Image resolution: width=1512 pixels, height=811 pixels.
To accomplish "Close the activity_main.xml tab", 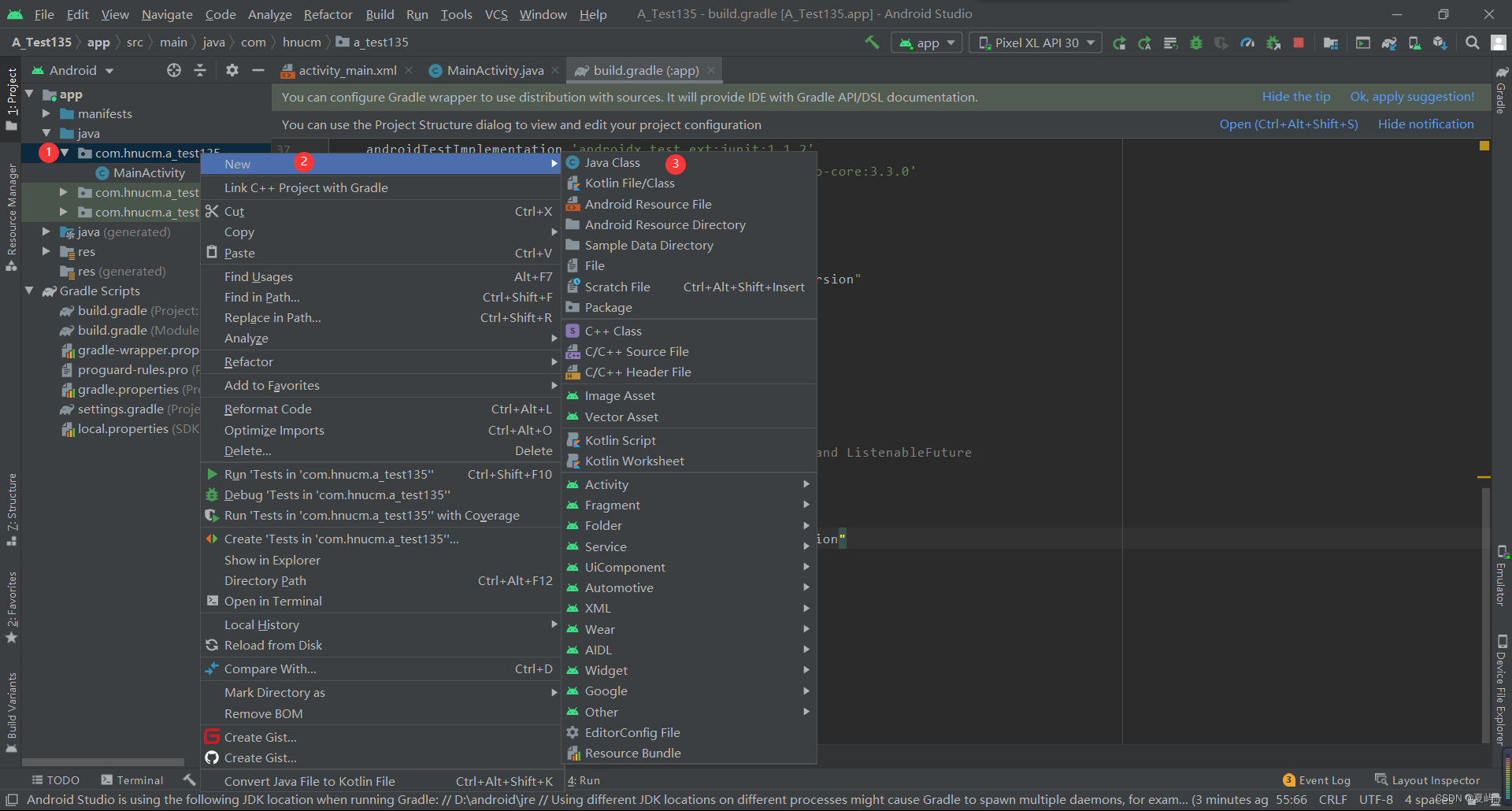I will point(409,70).
